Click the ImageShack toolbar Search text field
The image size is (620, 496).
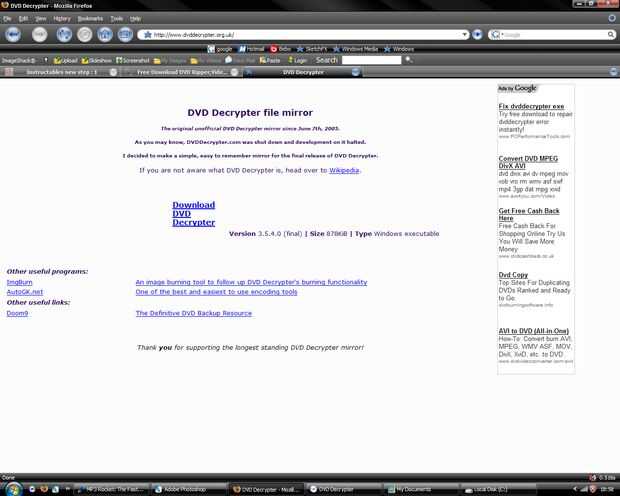tap(371, 60)
